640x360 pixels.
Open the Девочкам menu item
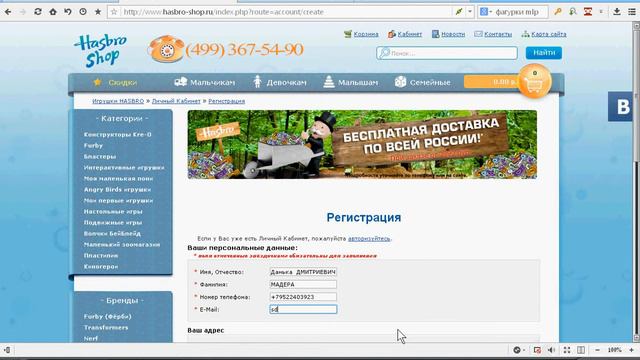286,82
